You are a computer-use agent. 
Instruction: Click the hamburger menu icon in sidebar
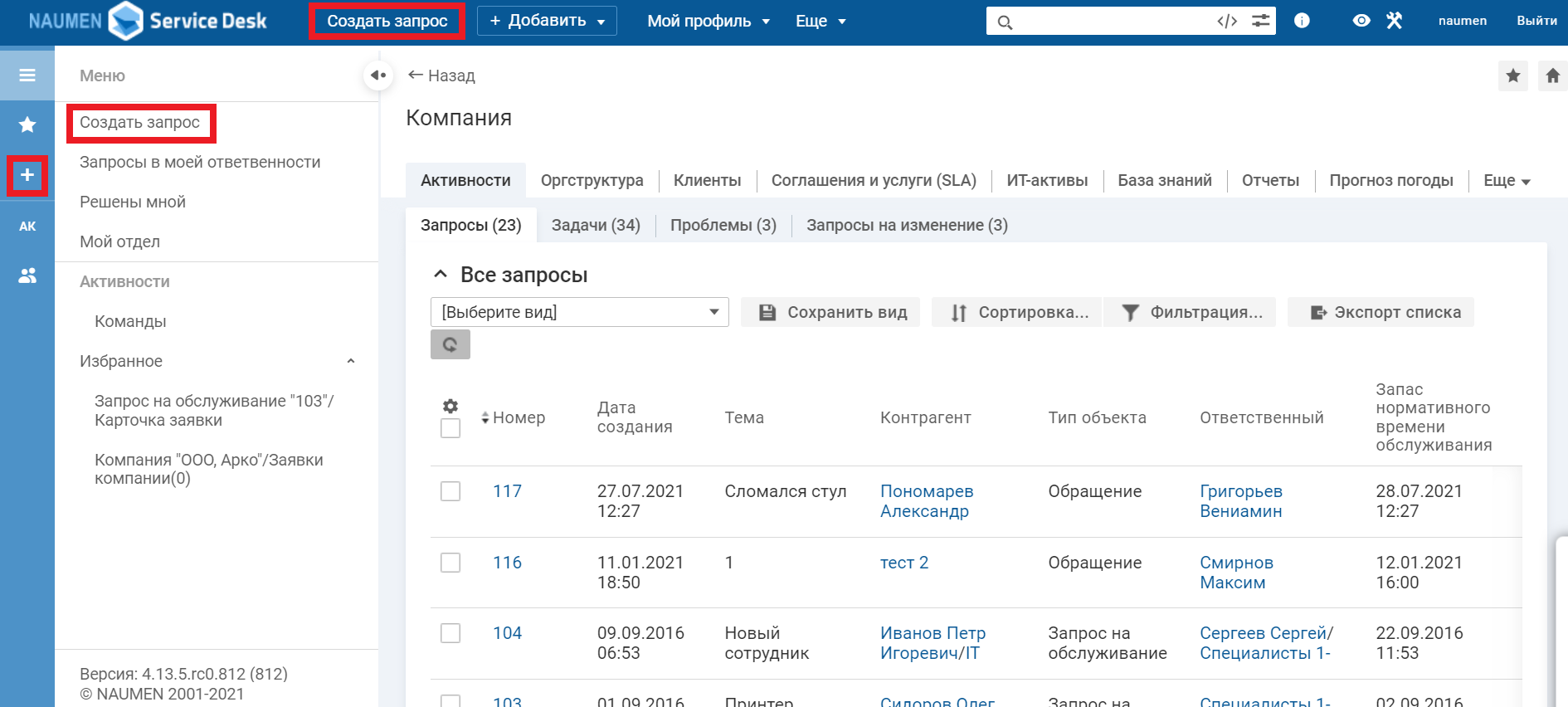click(27, 76)
